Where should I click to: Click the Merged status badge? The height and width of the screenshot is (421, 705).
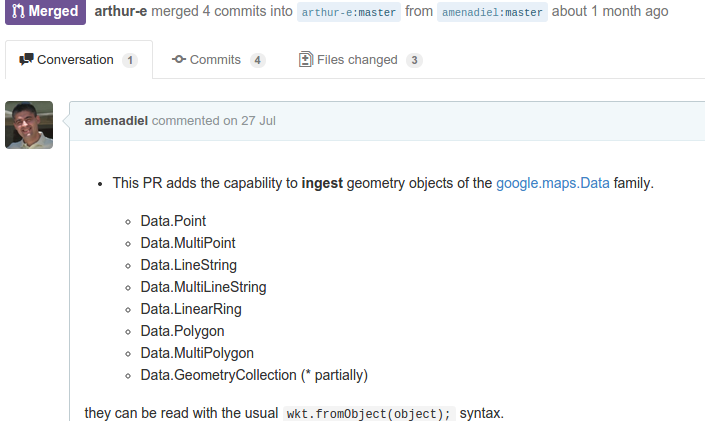tap(45, 11)
